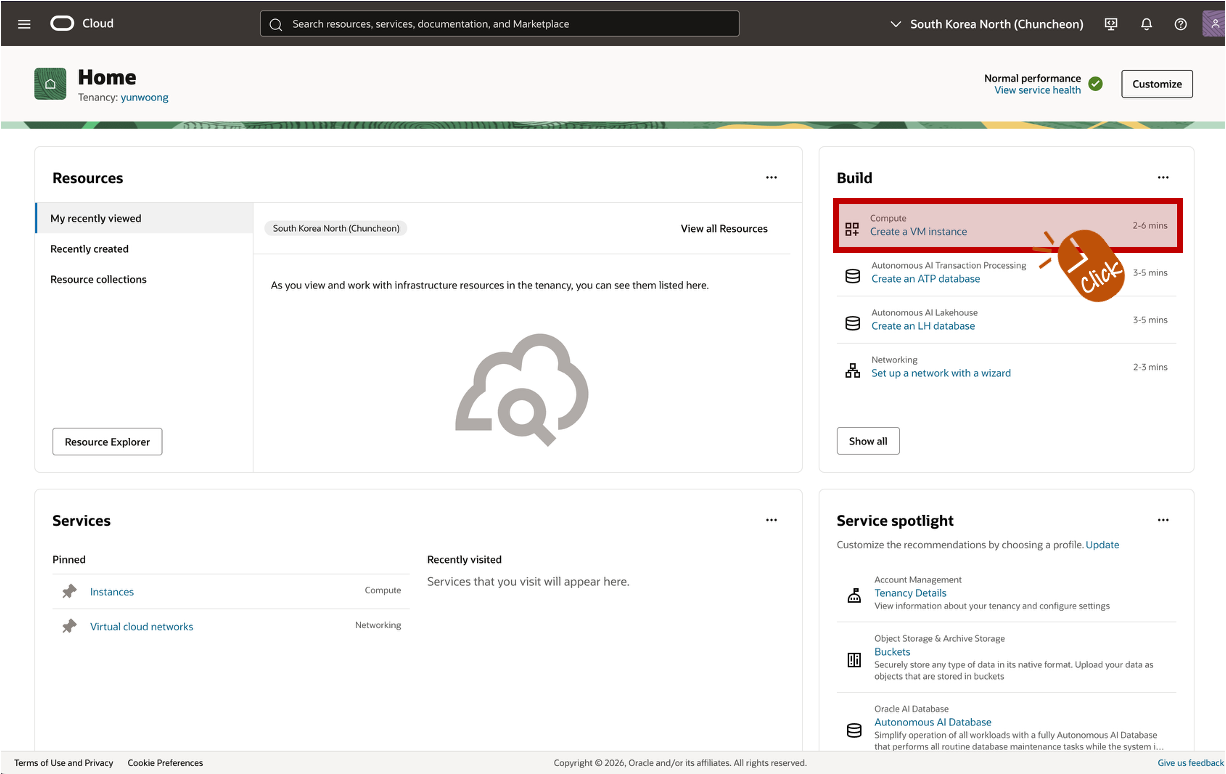
Task: Click the Autonomous AI Database icon
Action: pyautogui.click(x=854, y=730)
